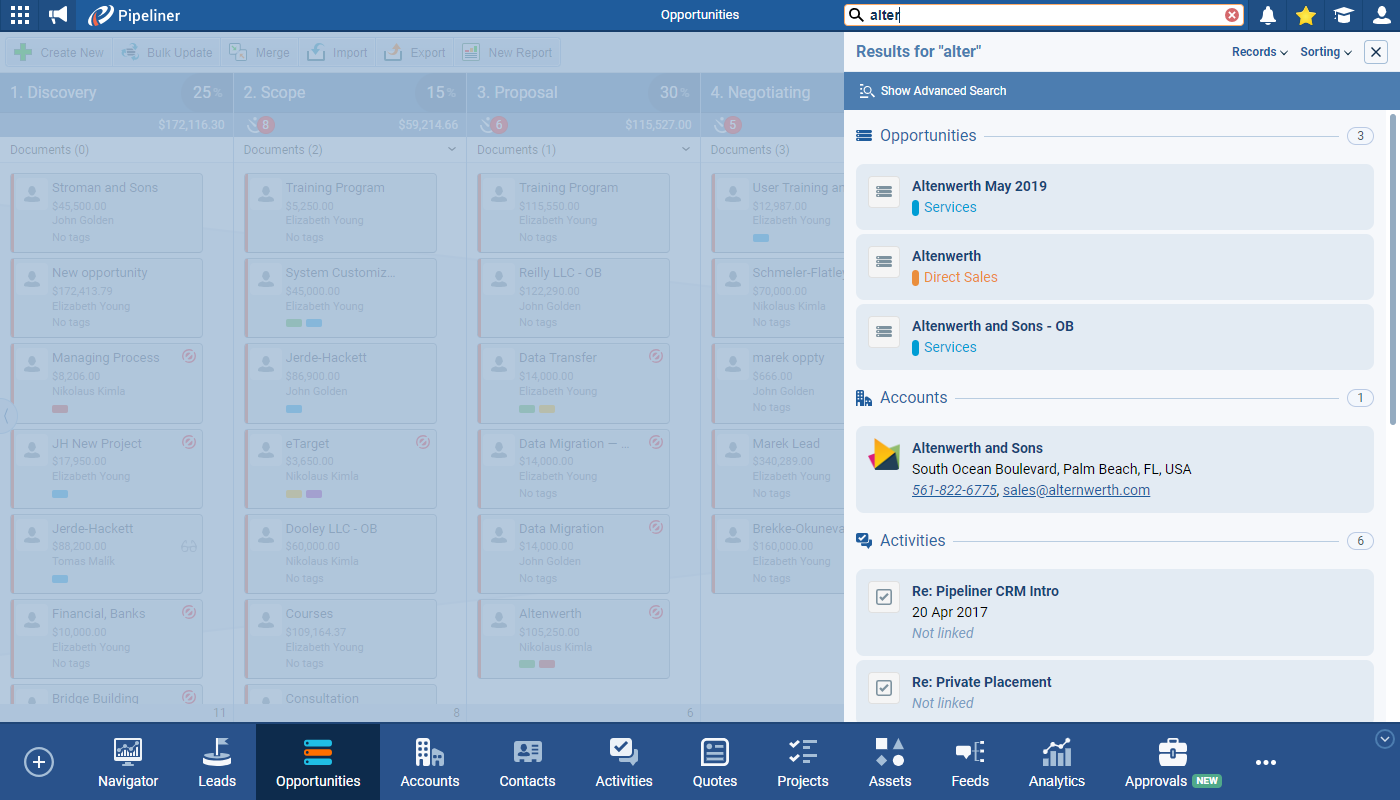Viewport: 1400px width, 800px height.
Task: Toggle checkbox for Re: Private Placement
Action: pos(883,688)
